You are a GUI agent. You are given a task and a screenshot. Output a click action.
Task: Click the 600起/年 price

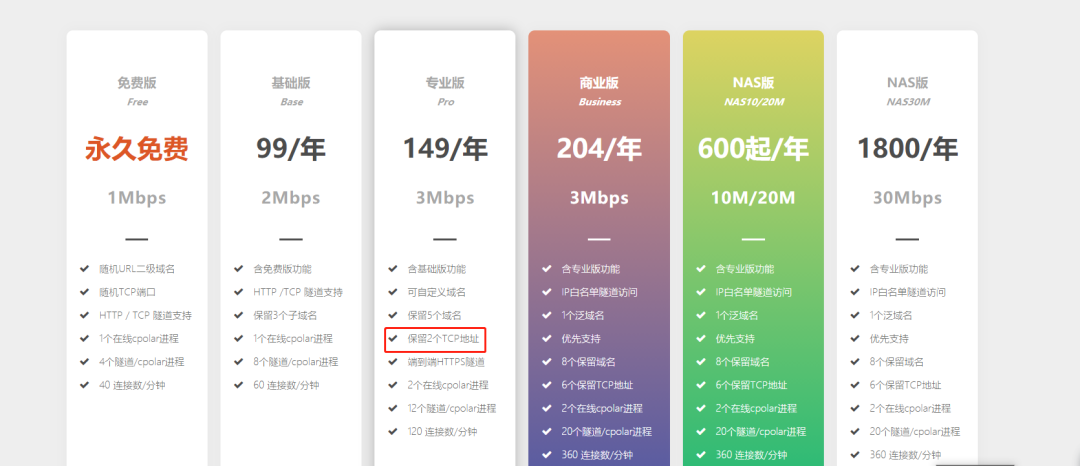[754, 149]
